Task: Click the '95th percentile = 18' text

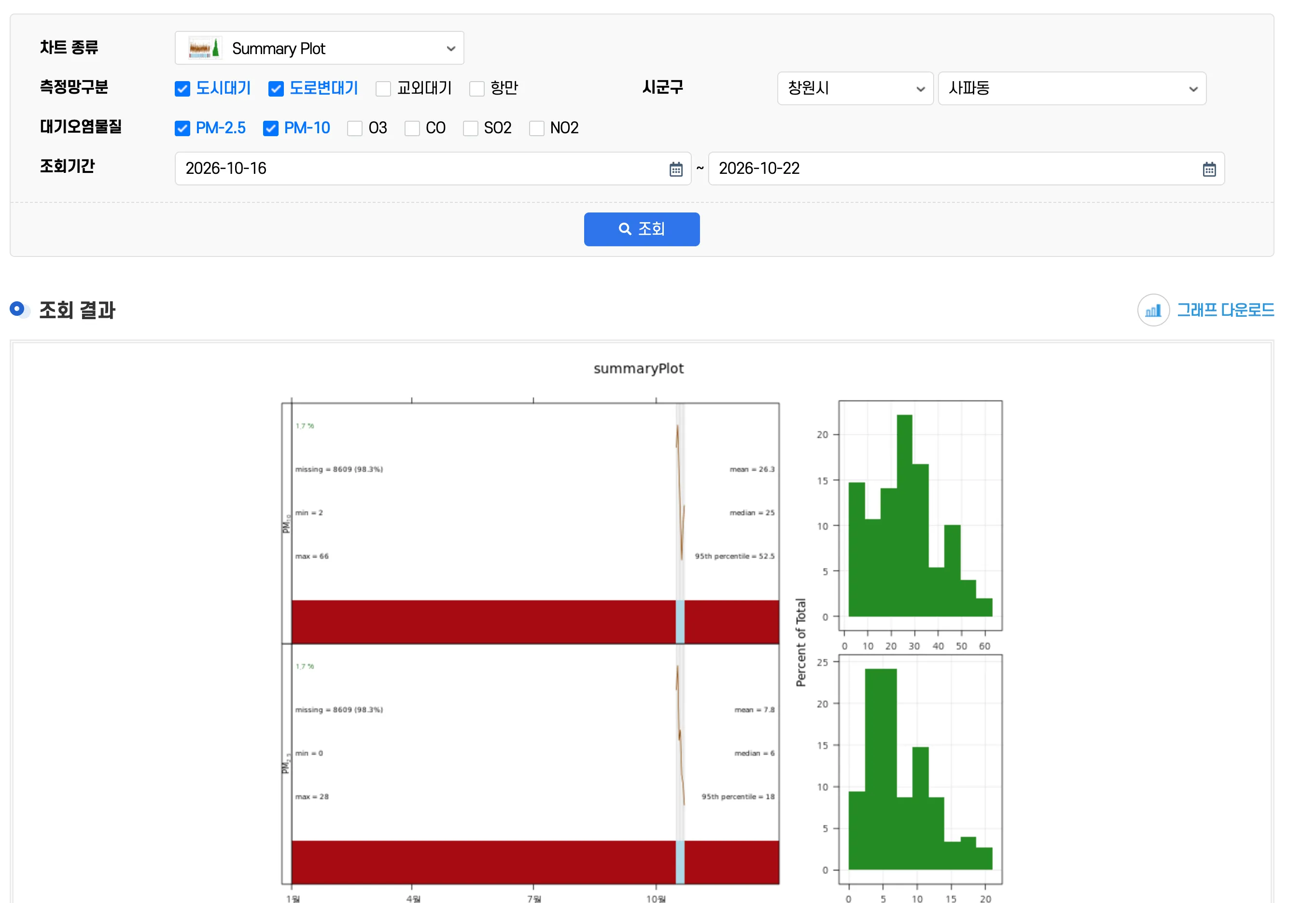Action: tap(738, 796)
